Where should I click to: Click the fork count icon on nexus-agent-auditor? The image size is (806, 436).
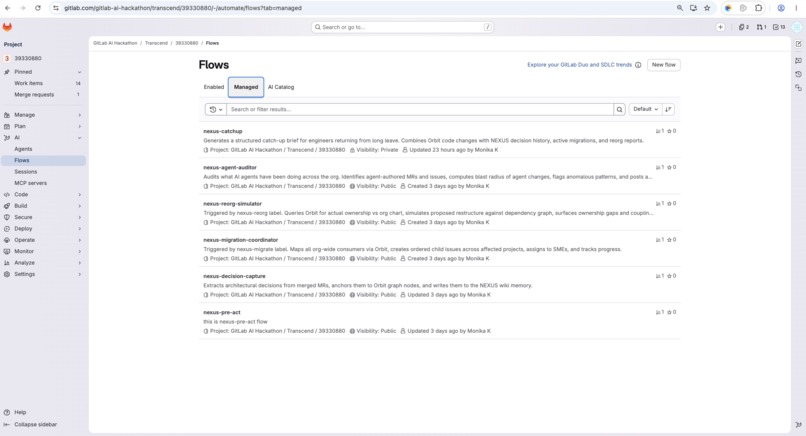coord(660,167)
